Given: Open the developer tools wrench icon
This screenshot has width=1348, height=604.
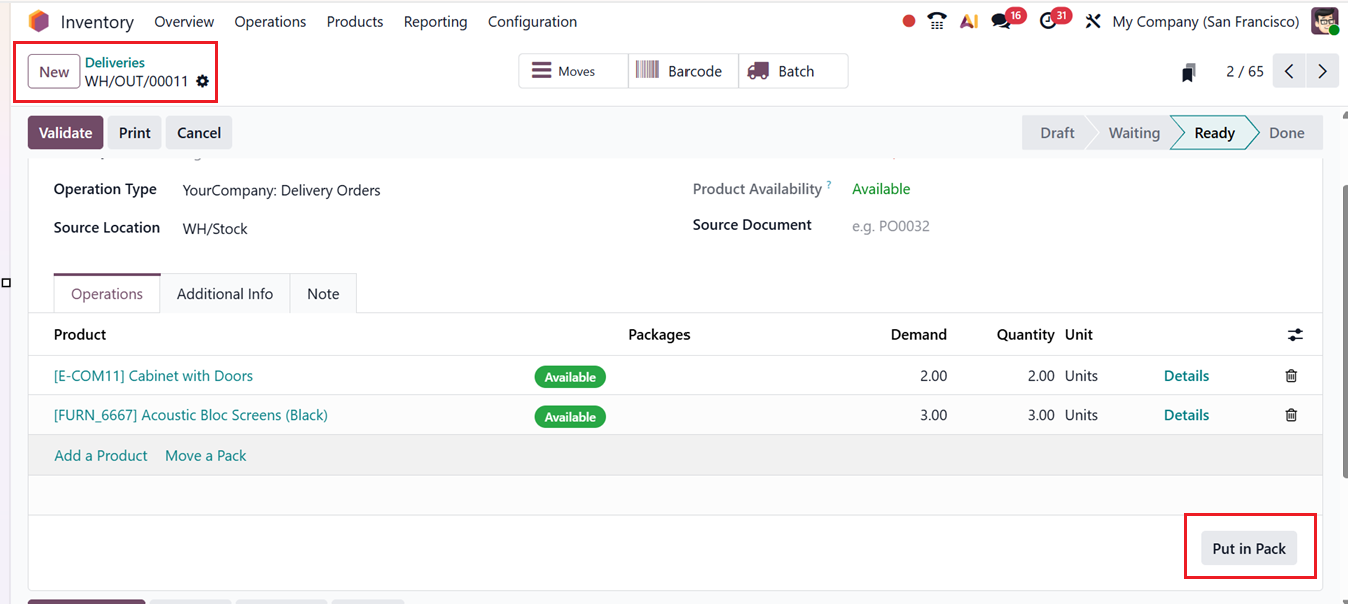Looking at the screenshot, I should 1092,20.
